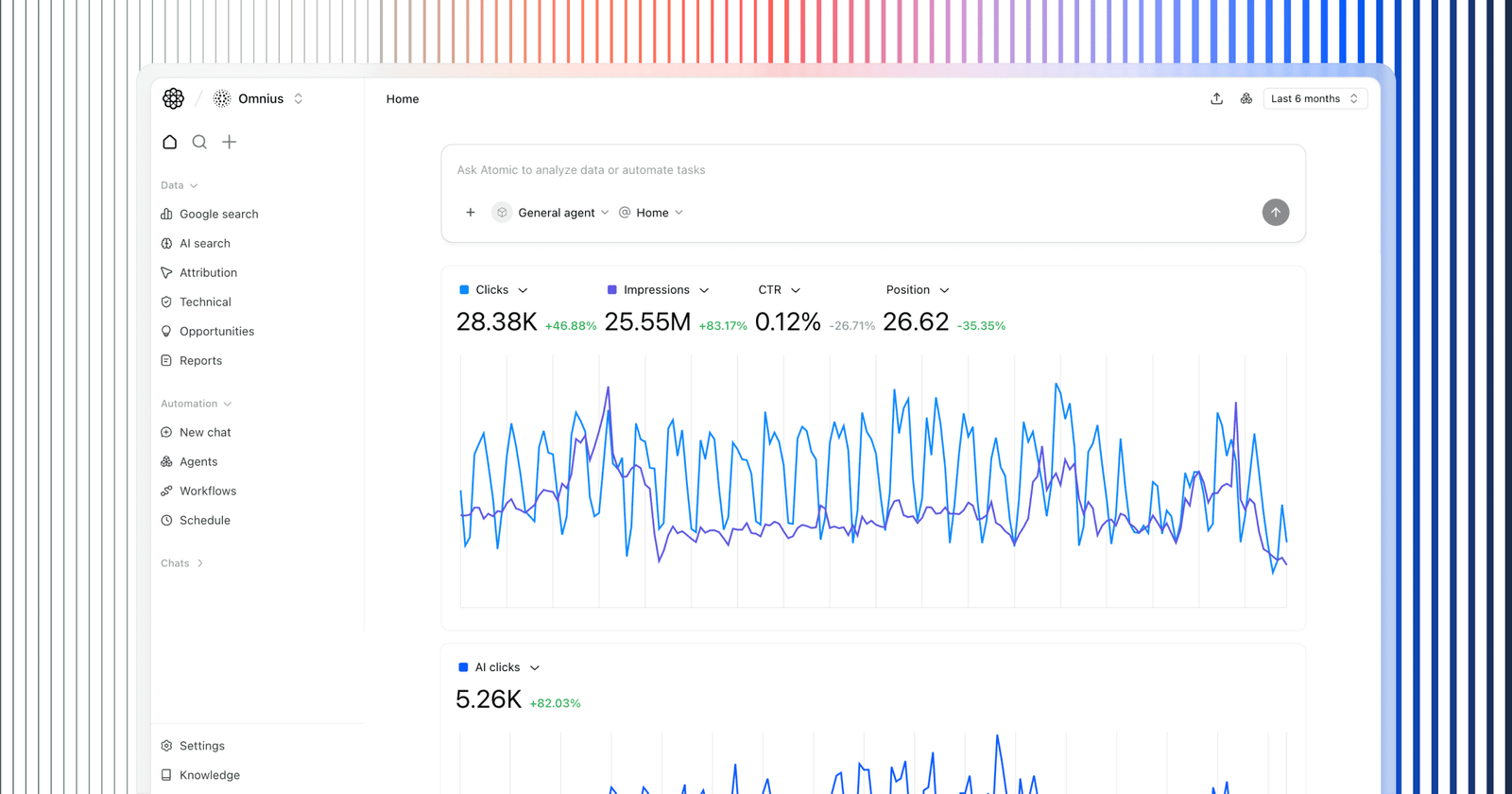Click the -26.71% CTR change

pos(852,326)
